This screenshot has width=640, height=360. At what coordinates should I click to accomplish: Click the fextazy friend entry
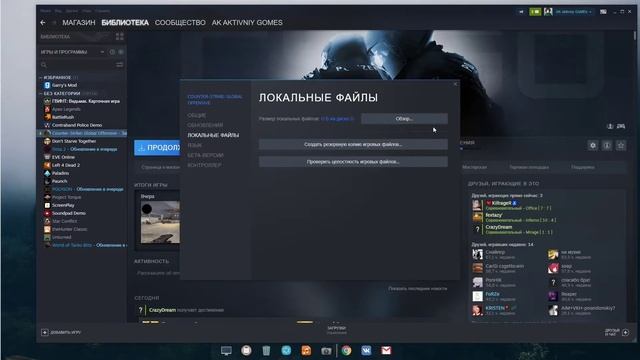514,217
